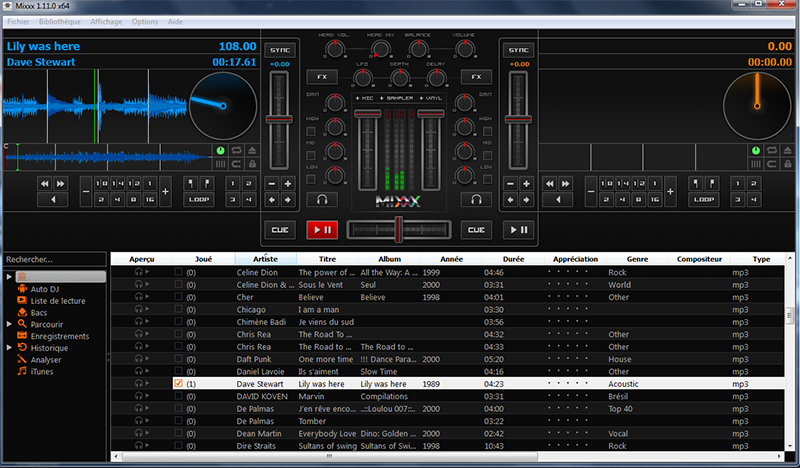Click left deck fast forward icon
Screen dimensions: 800x468
61,184
